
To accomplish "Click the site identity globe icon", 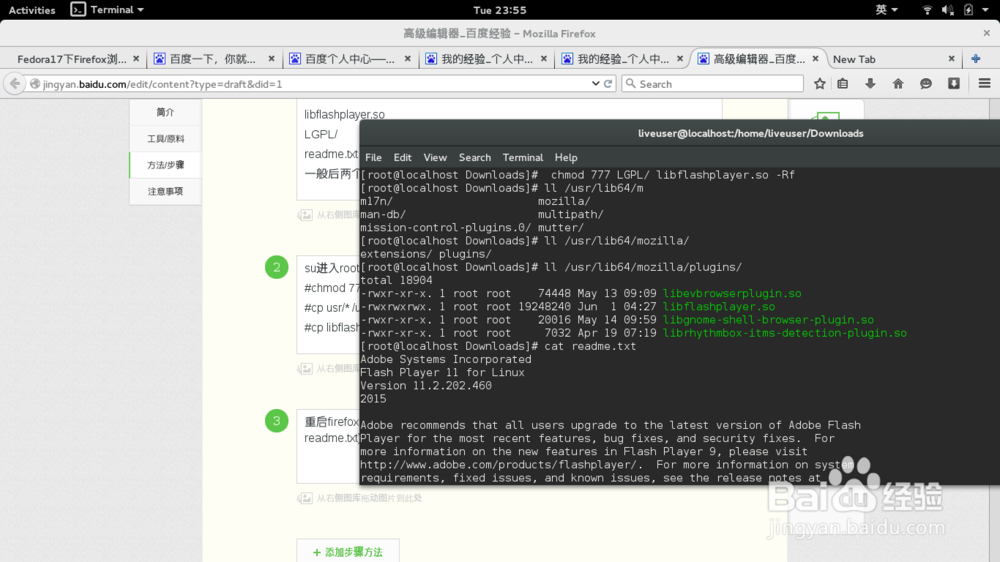I will click(x=35, y=84).
